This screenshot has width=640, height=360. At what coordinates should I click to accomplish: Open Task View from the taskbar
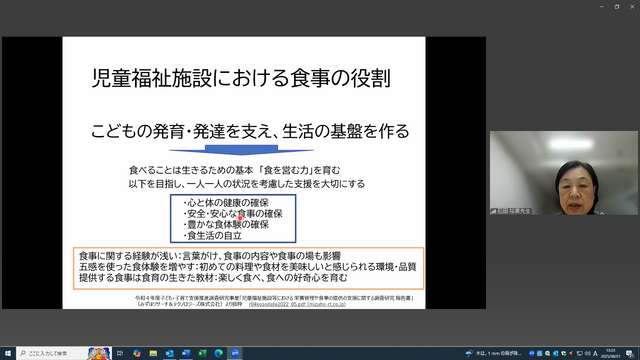click(x=120, y=353)
